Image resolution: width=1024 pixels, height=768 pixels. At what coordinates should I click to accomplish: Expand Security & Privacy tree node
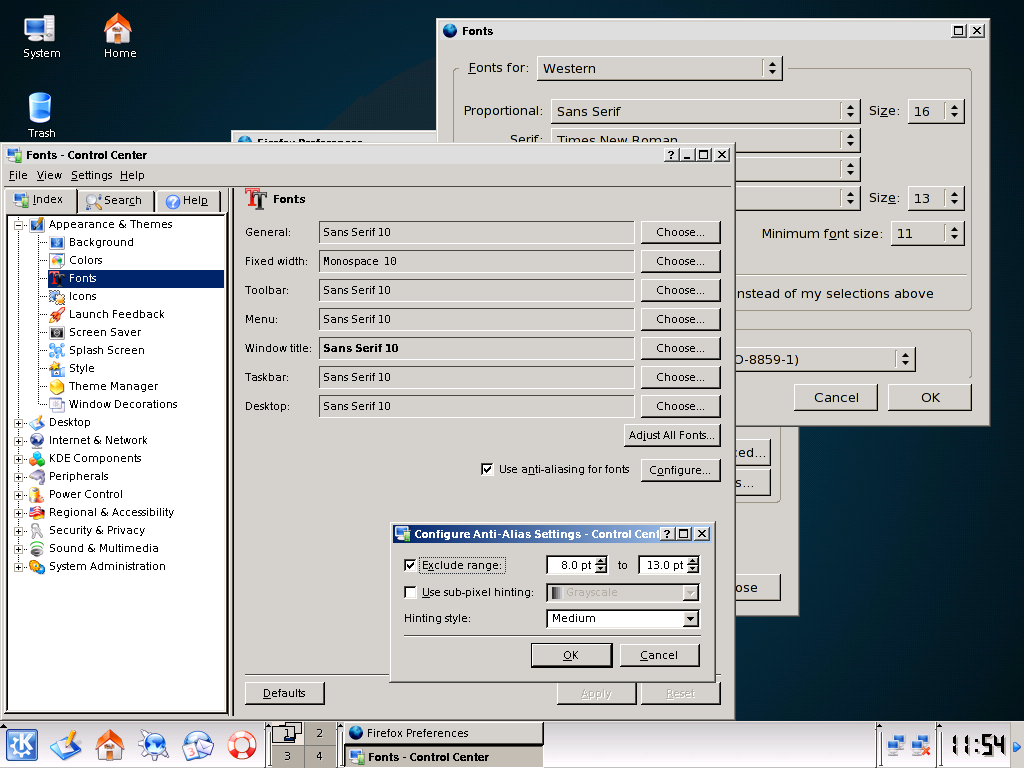click(x=19, y=530)
